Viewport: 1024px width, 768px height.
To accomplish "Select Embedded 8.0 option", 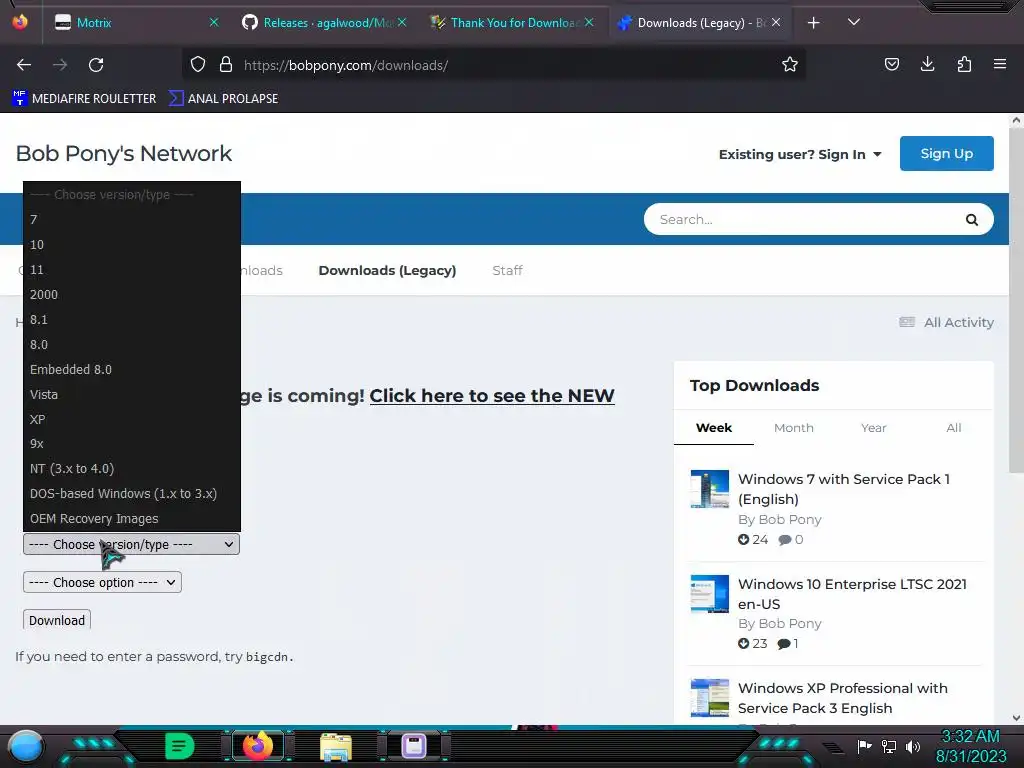I will point(131,369).
